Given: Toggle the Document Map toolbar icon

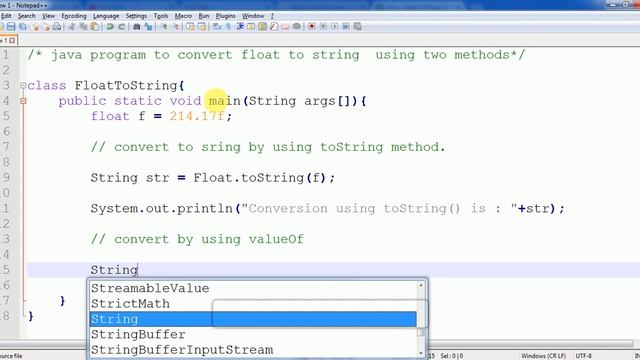Looking at the screenshot, I should pos(262,27).
